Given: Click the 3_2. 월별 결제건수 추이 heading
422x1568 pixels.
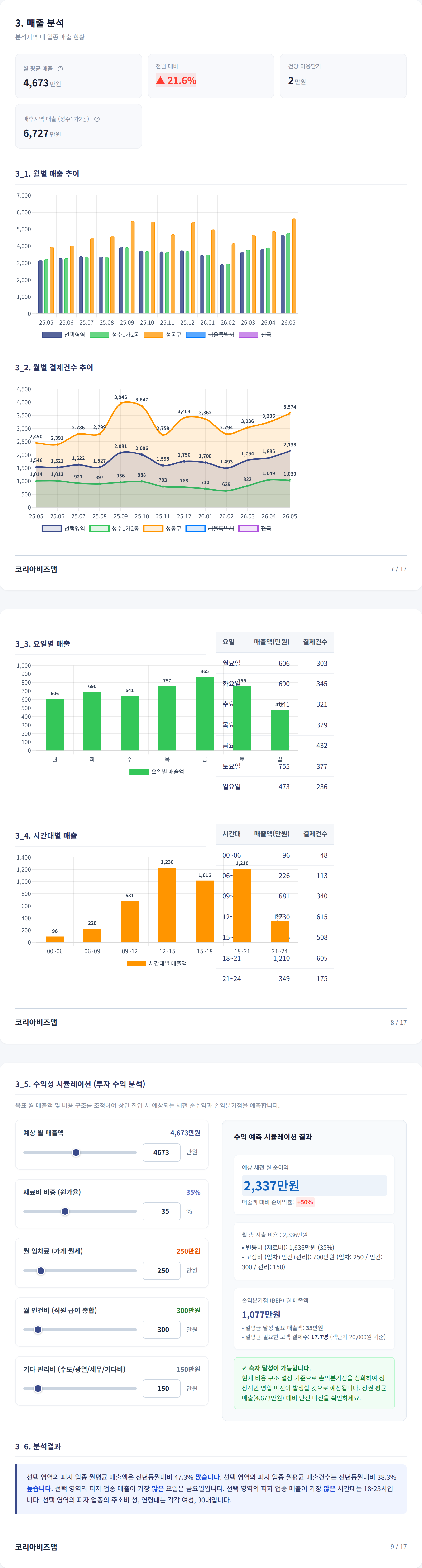Looking at the screenshot, I should coord(54,368).
